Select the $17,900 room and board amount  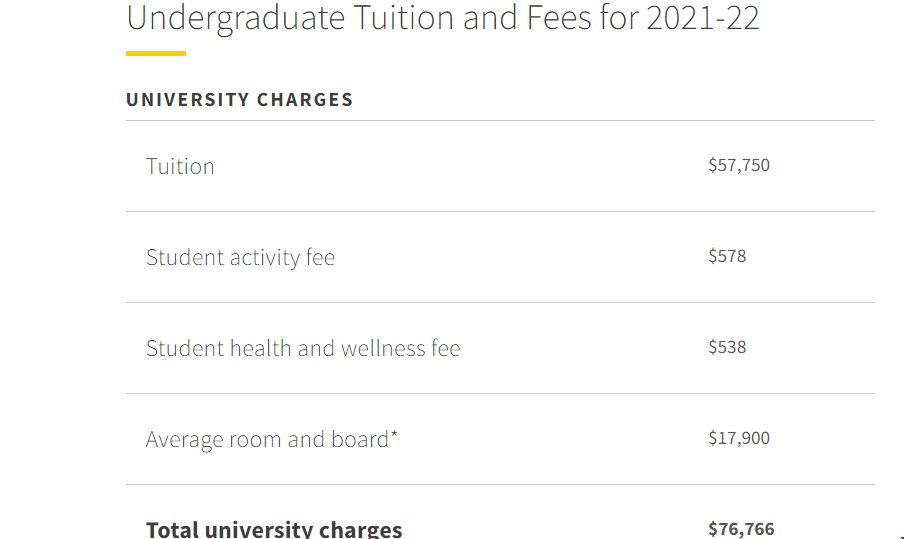739,438
